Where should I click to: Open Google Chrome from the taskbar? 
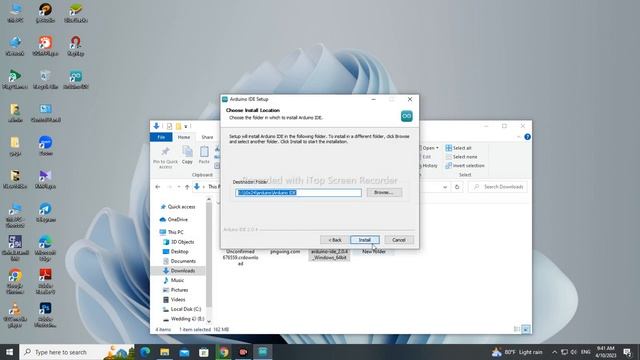pos(223,352)
